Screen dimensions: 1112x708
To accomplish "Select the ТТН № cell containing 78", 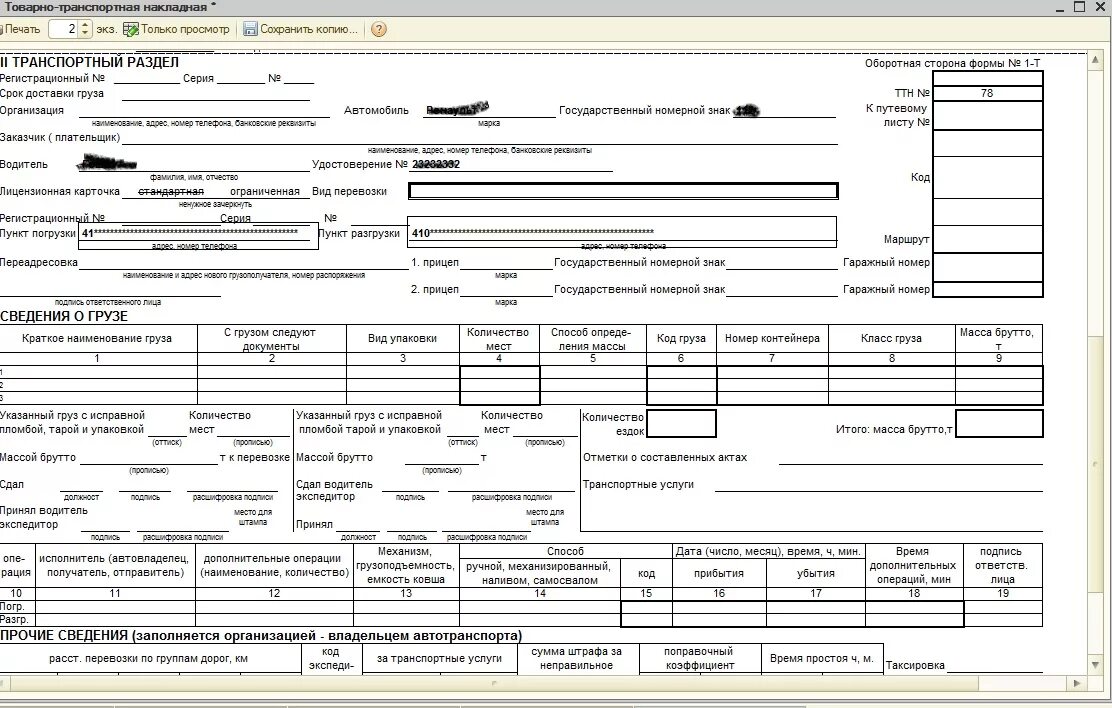I will [x=986, y=93].
